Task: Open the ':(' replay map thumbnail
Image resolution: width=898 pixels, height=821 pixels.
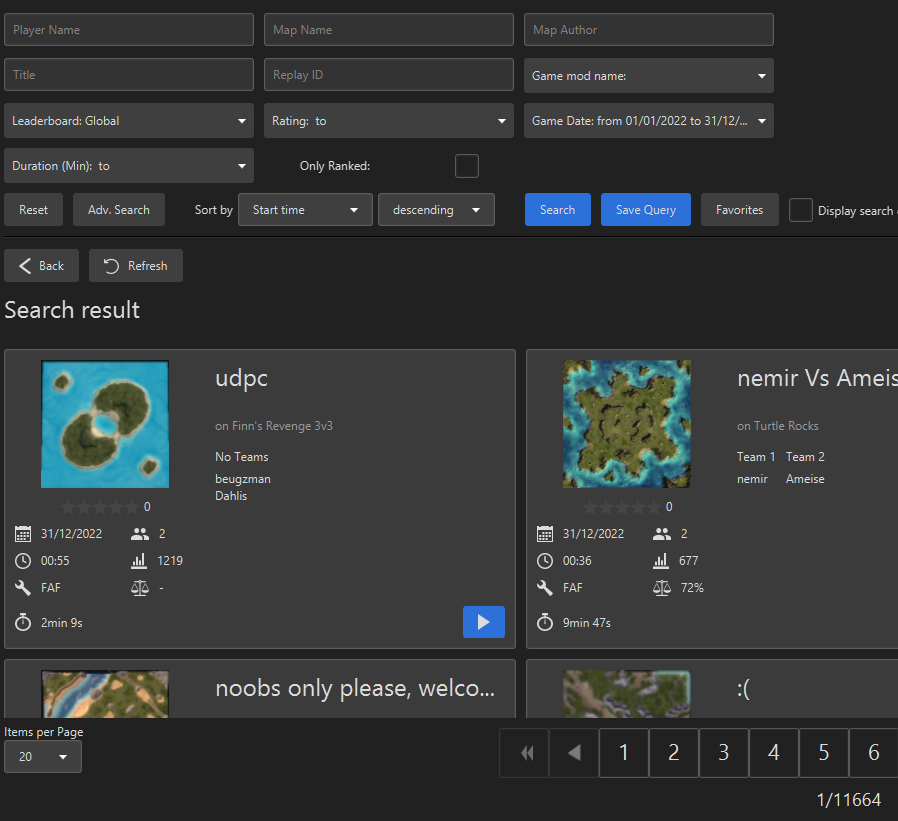Action: (x=627, y=693)
